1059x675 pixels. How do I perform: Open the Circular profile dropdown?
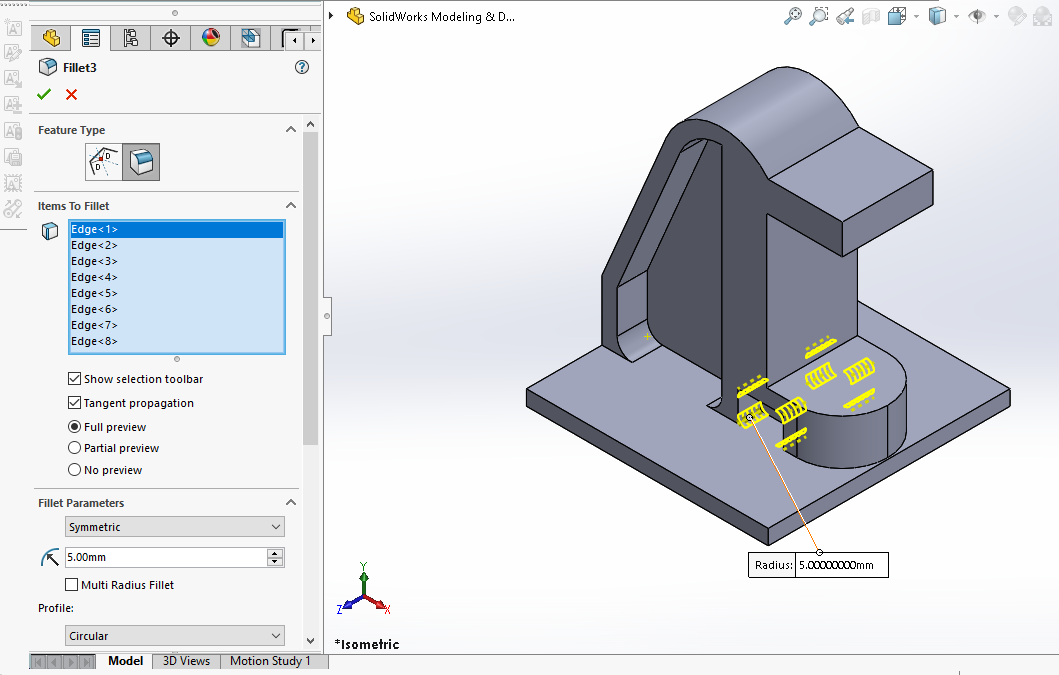(x=175, y=636)
